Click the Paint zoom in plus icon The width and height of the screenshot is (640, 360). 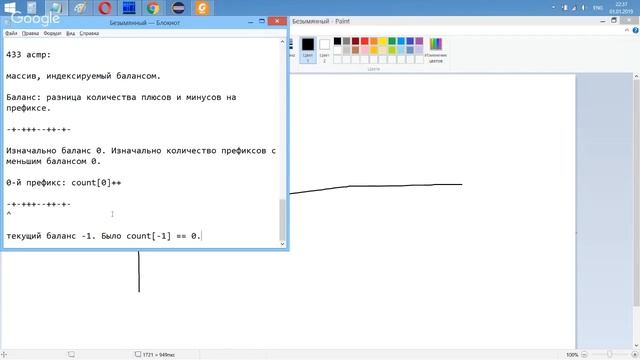click(635, 355)
